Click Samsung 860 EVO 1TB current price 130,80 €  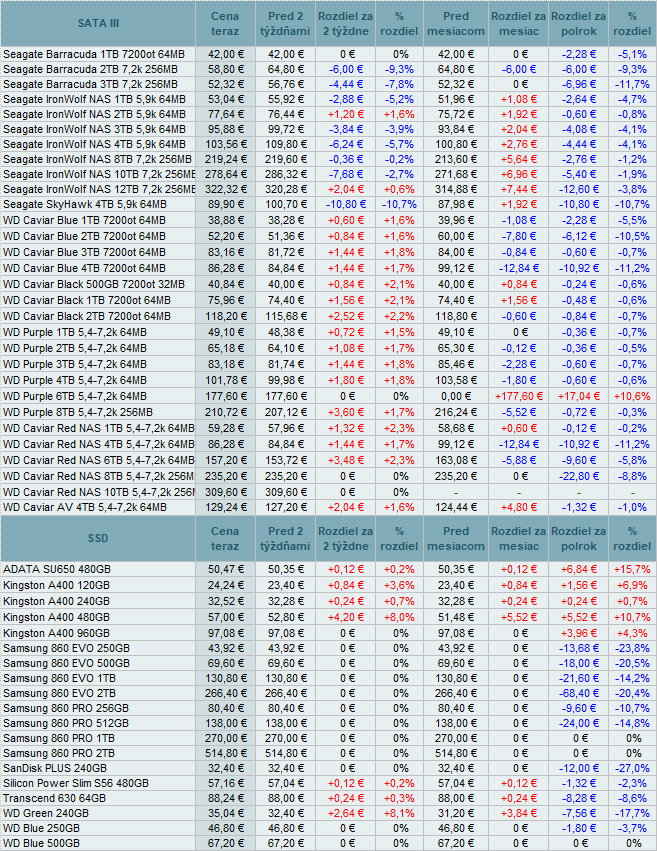(226, 678)
